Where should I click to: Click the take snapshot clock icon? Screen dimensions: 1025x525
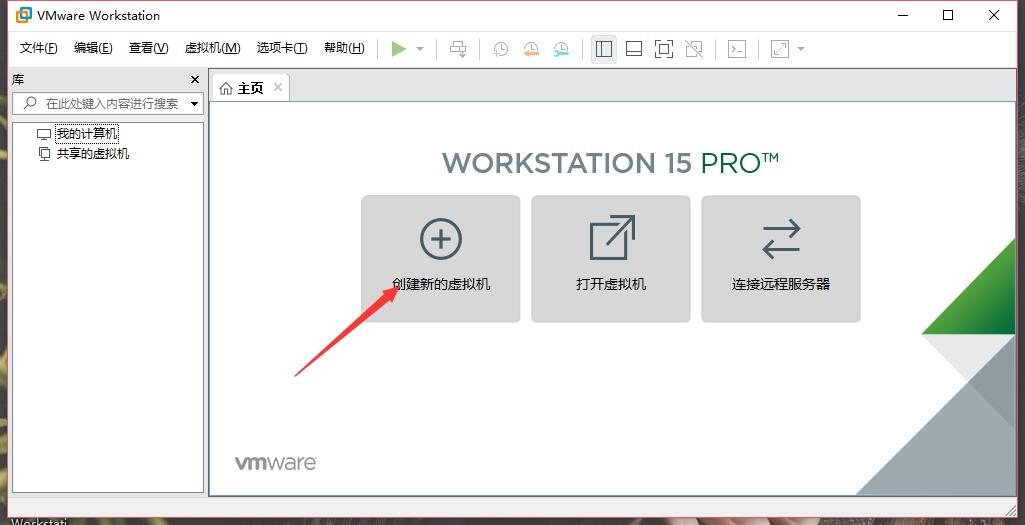[500, 49]
